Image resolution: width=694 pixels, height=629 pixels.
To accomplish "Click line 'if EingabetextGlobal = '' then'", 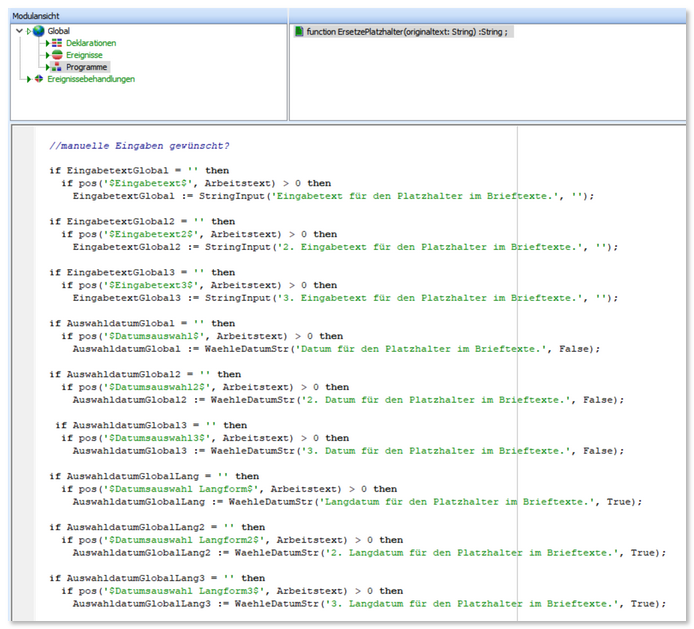I will [x=139, y=170].
